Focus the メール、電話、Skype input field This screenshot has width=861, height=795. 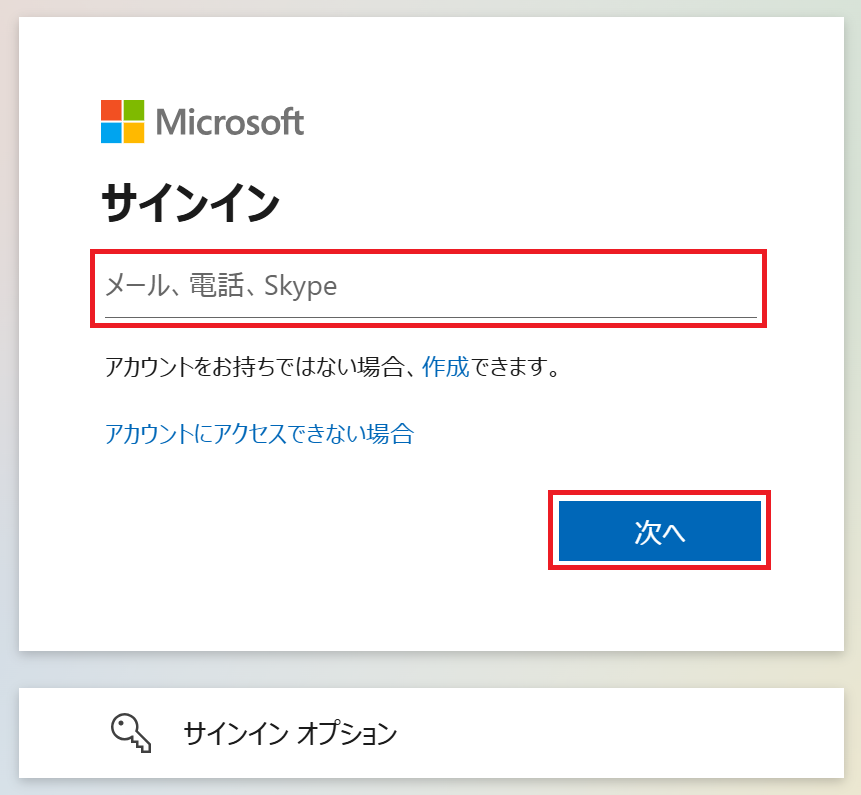(x=430, y=287)
